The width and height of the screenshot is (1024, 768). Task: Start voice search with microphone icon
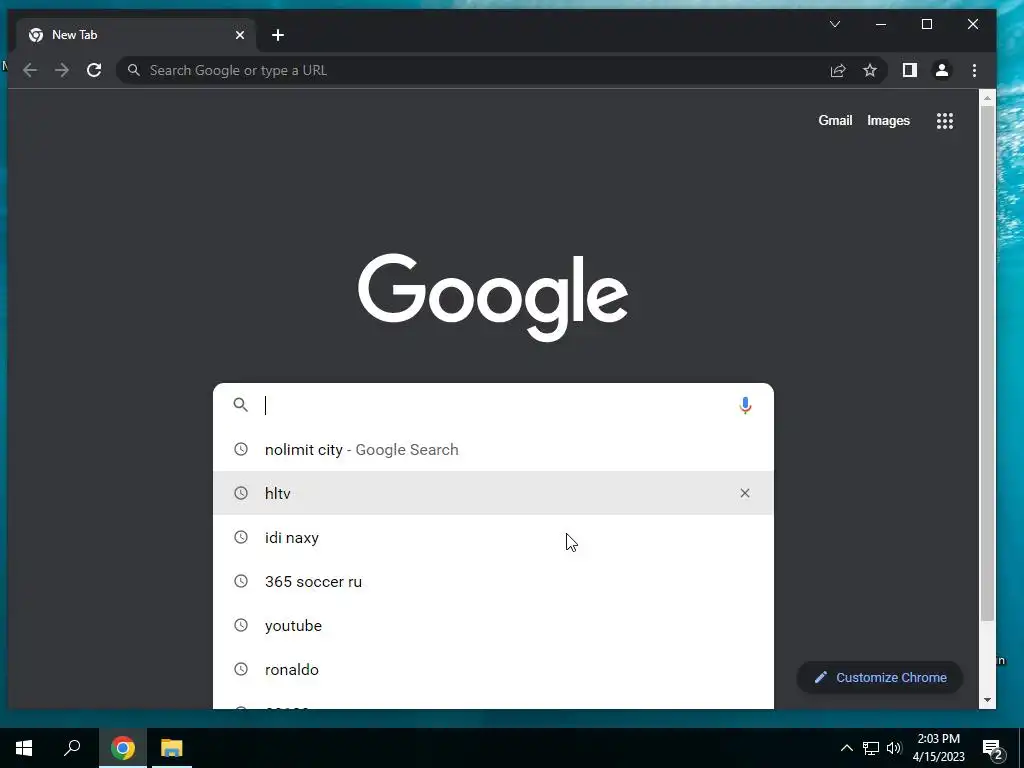coord(745,406)
